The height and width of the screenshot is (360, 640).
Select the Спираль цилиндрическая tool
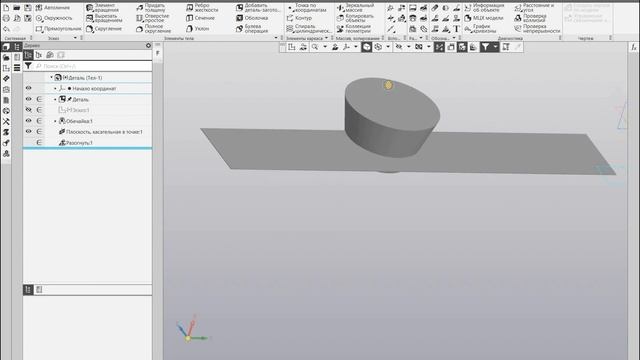(x=309, y=29)
